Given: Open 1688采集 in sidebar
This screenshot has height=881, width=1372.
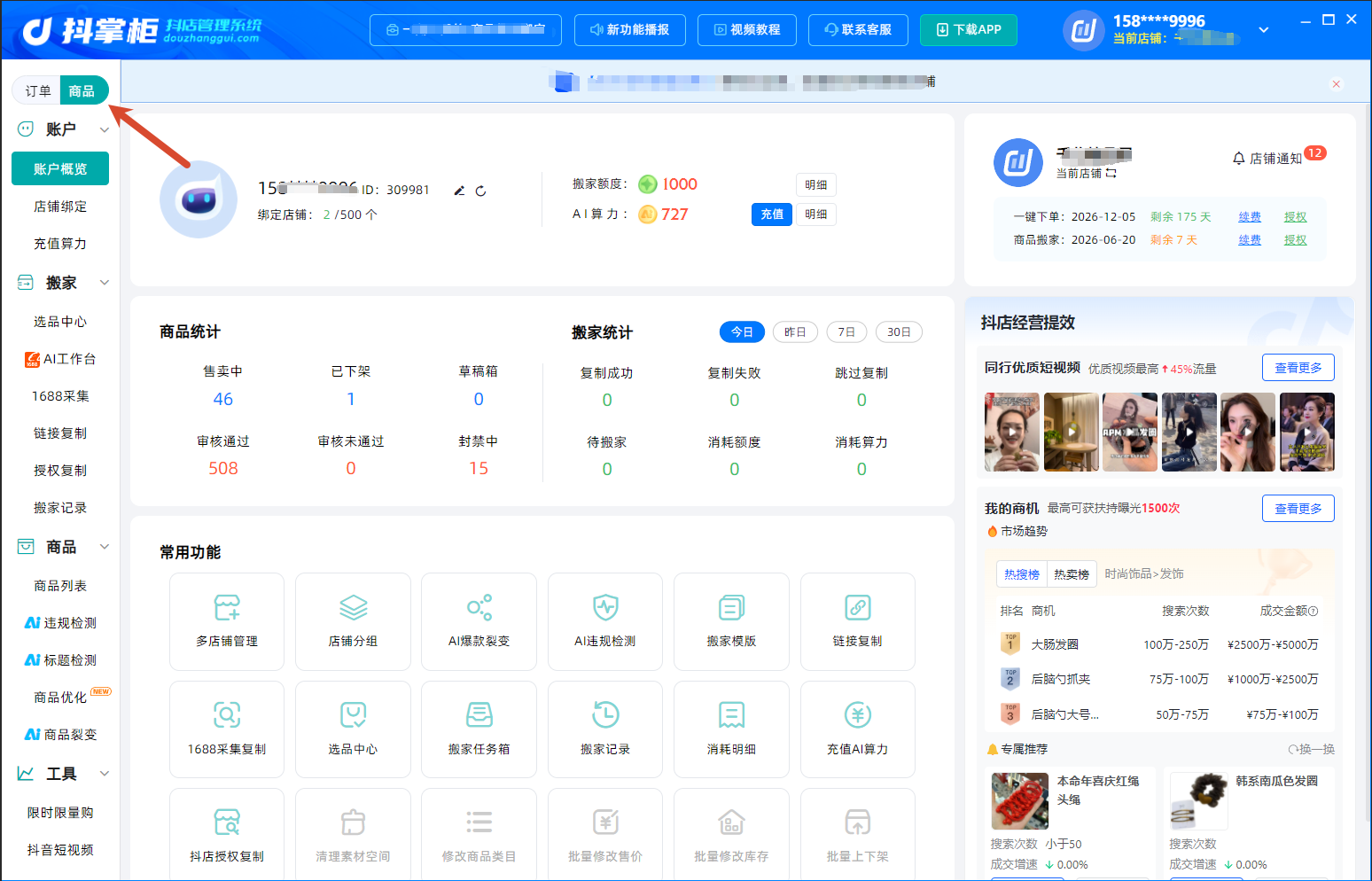Looking at the screenshot, I should pyautogui.click(x=60, y=396).
